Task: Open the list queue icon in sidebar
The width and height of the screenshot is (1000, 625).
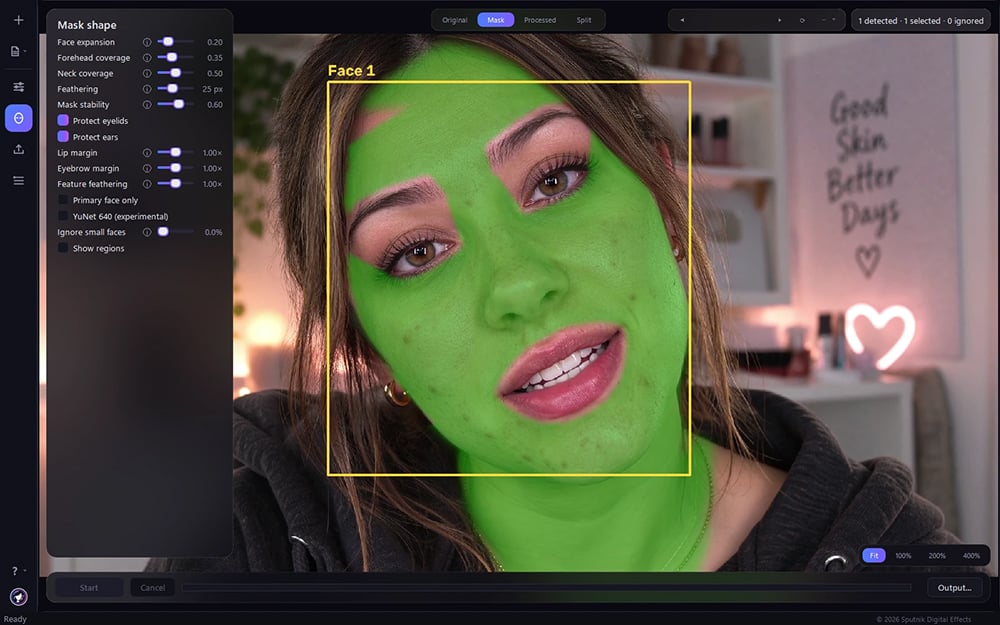Action: (x=18, y=181)
